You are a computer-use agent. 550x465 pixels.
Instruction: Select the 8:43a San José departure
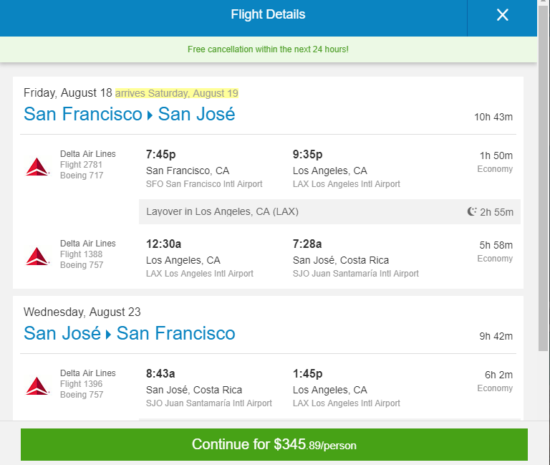(160, 373)
